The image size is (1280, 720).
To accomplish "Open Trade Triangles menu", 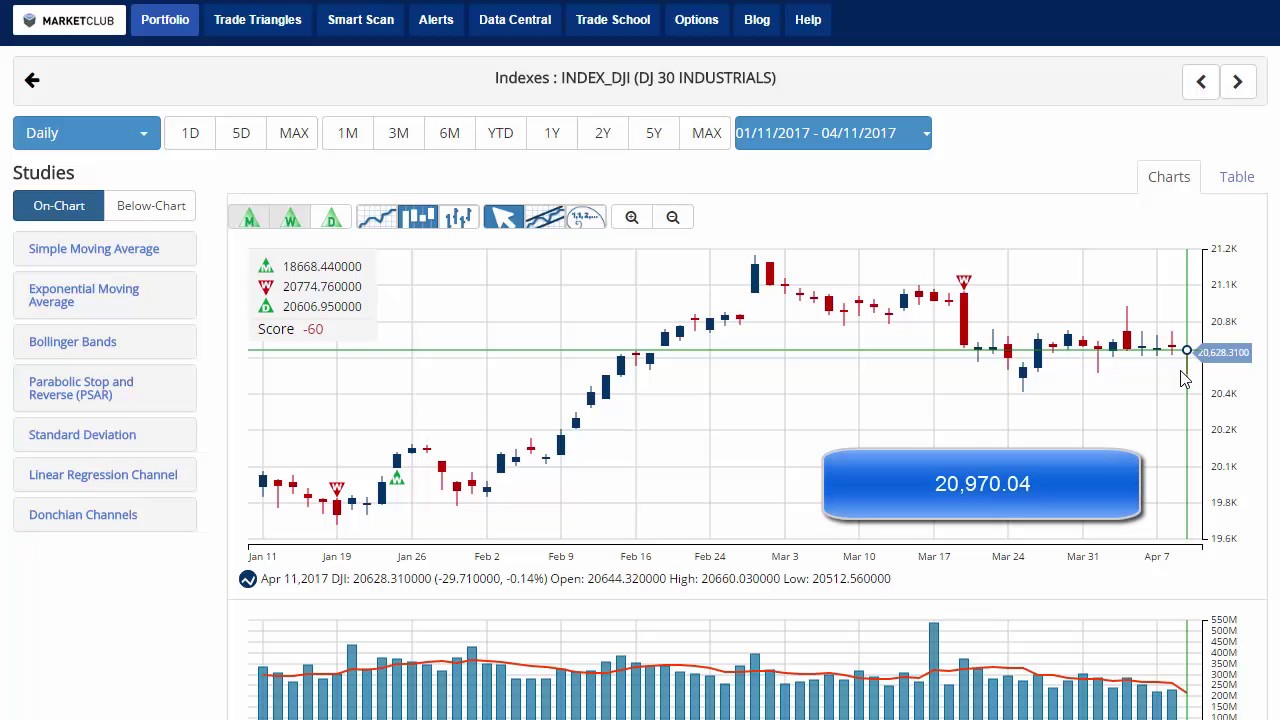I will (x=257, y=20).
